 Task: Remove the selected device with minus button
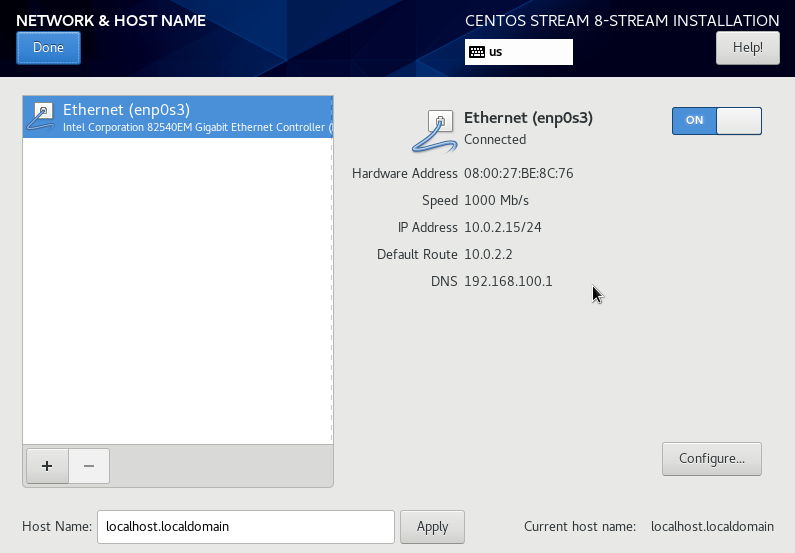[89, 466]
